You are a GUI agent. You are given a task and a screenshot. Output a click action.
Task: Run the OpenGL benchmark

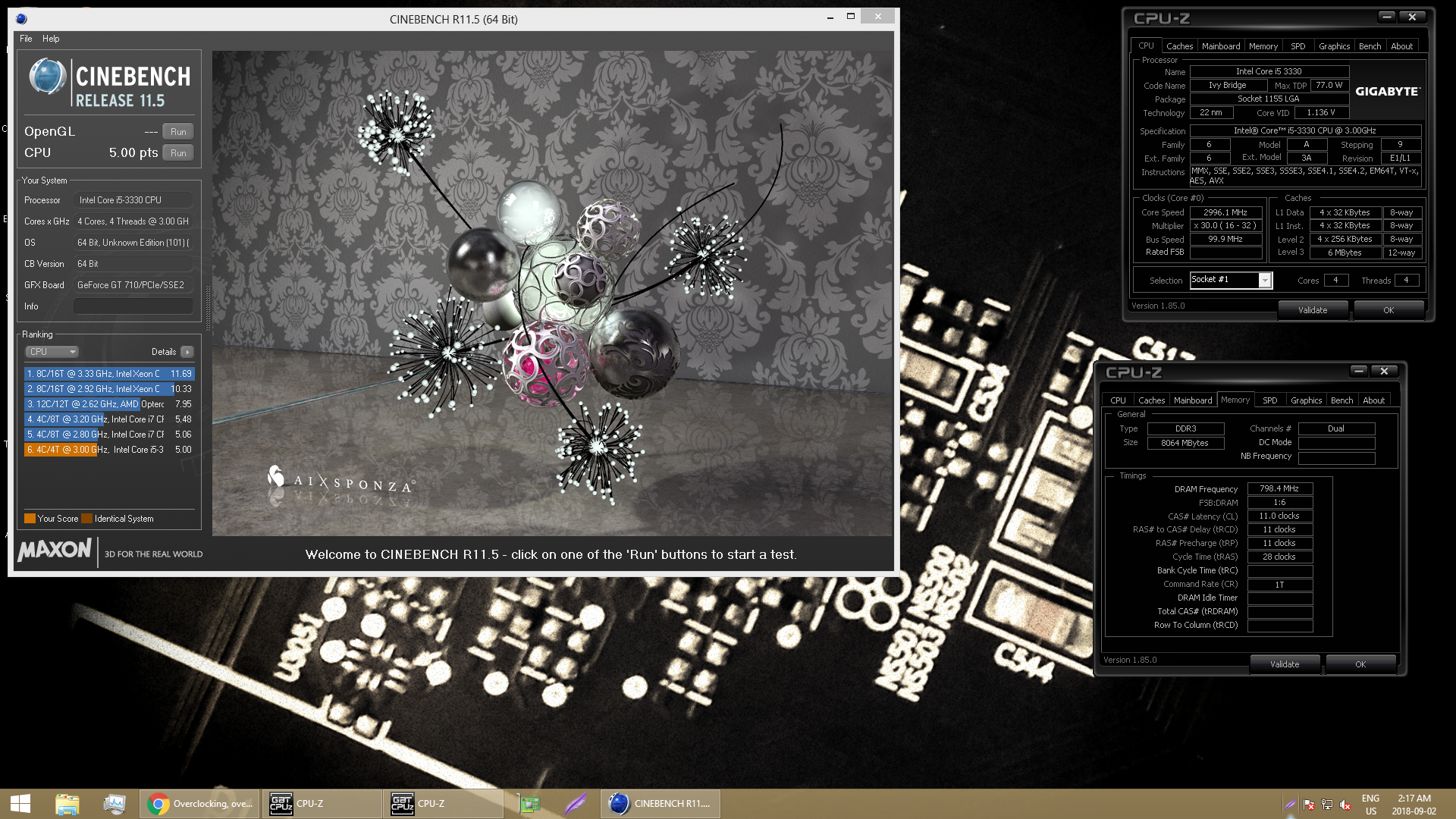pyautogui.click(x=178, y=131)
